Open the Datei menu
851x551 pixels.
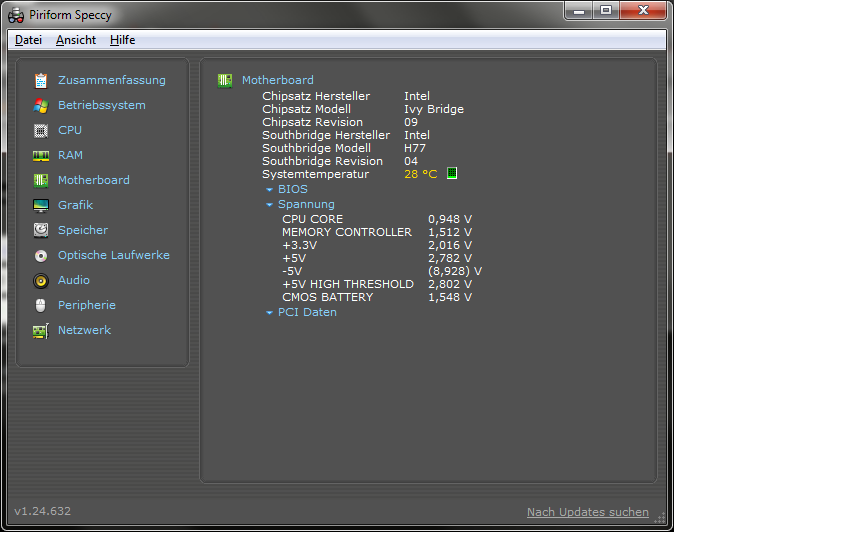(28, 40)
